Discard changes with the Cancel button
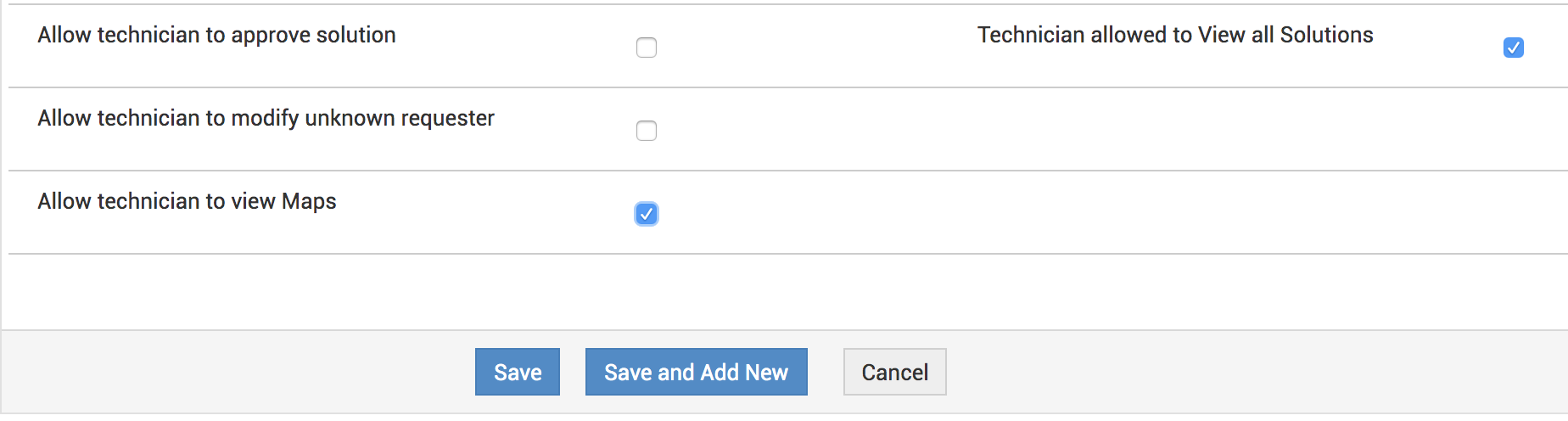The width and height of the screenshot is (1568, 421). [x=894, y=372]
